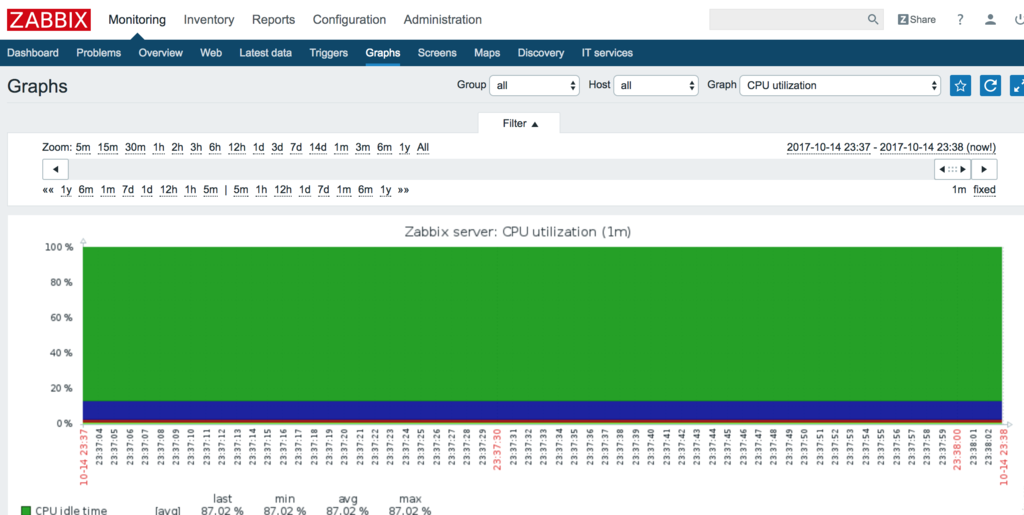Set zoom to 3d

click(278, 148)
